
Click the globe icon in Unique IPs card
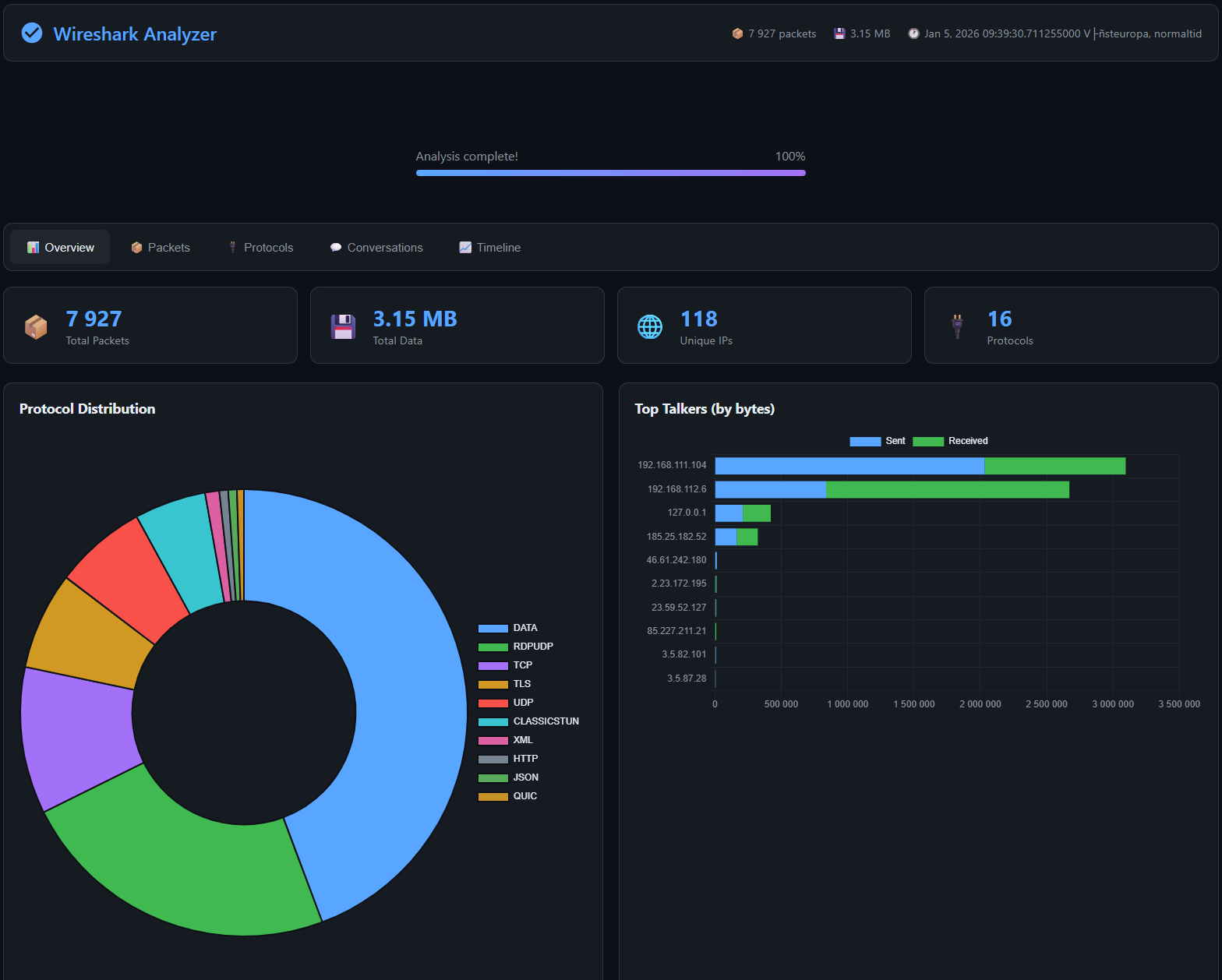[650, 326]
